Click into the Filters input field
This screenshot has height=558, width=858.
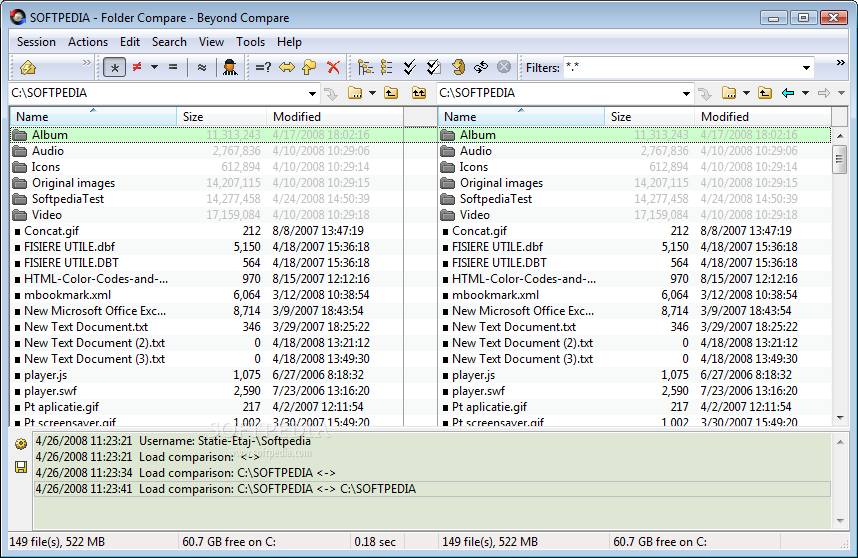[681, 68]
